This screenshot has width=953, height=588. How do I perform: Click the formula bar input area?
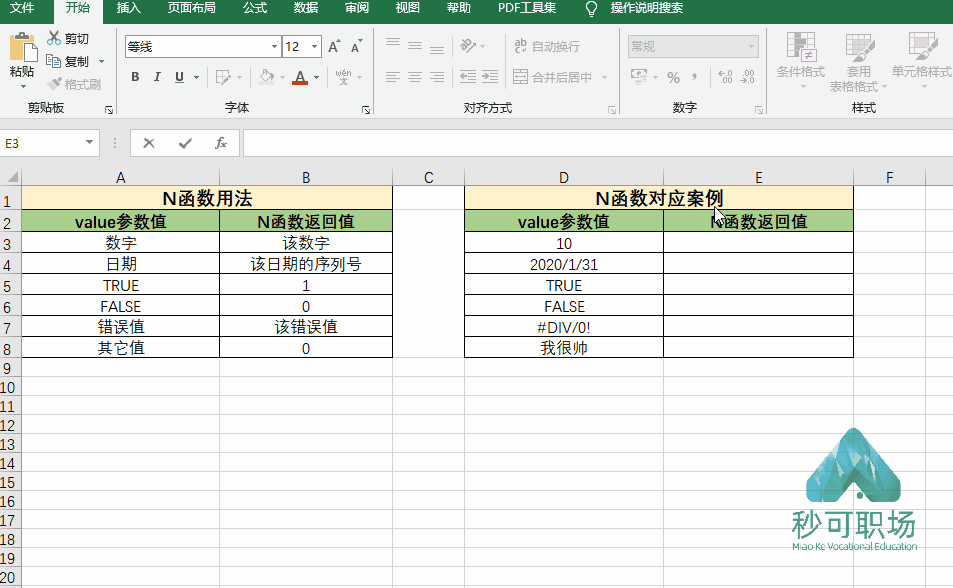tap(598, 143)
